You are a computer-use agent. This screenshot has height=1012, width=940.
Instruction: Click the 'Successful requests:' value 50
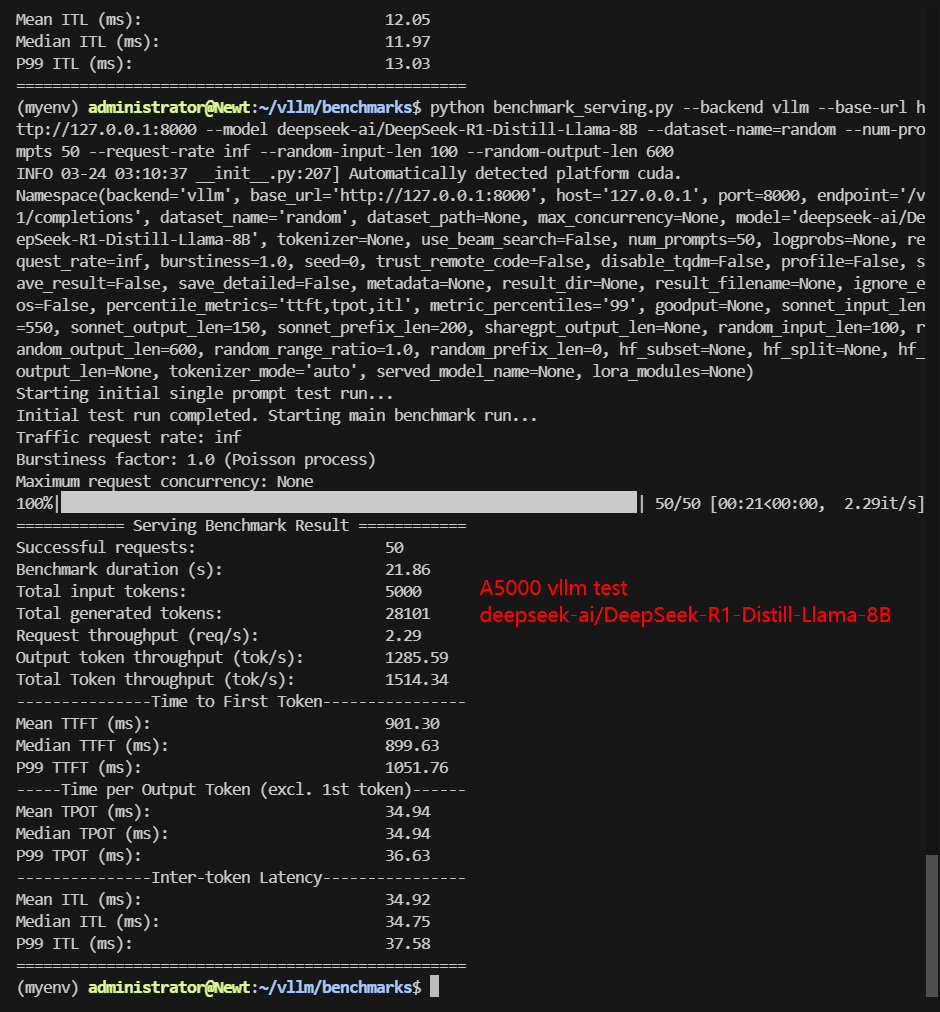394,547
